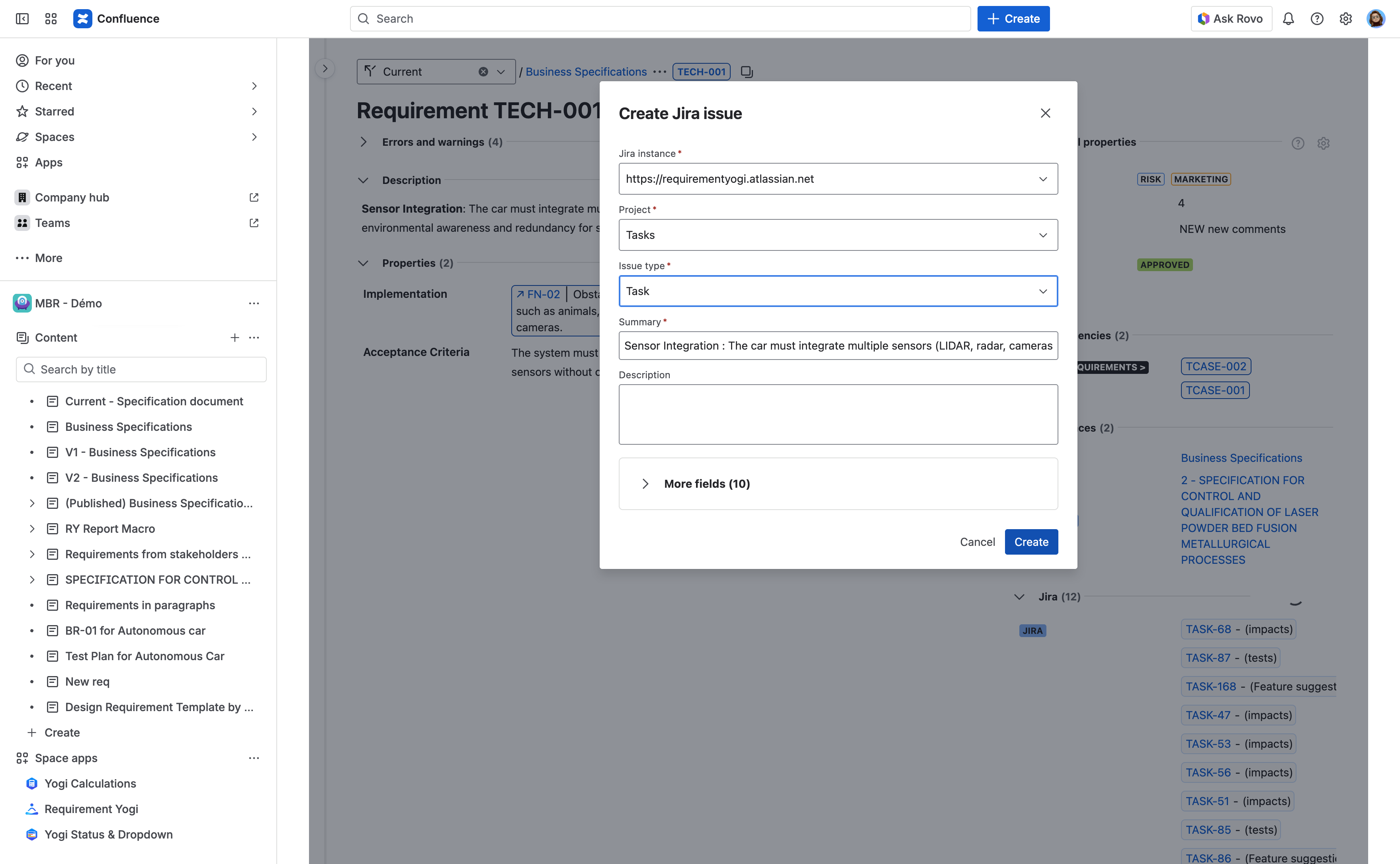Click the Summary field in the dialog

click(837, 345)
